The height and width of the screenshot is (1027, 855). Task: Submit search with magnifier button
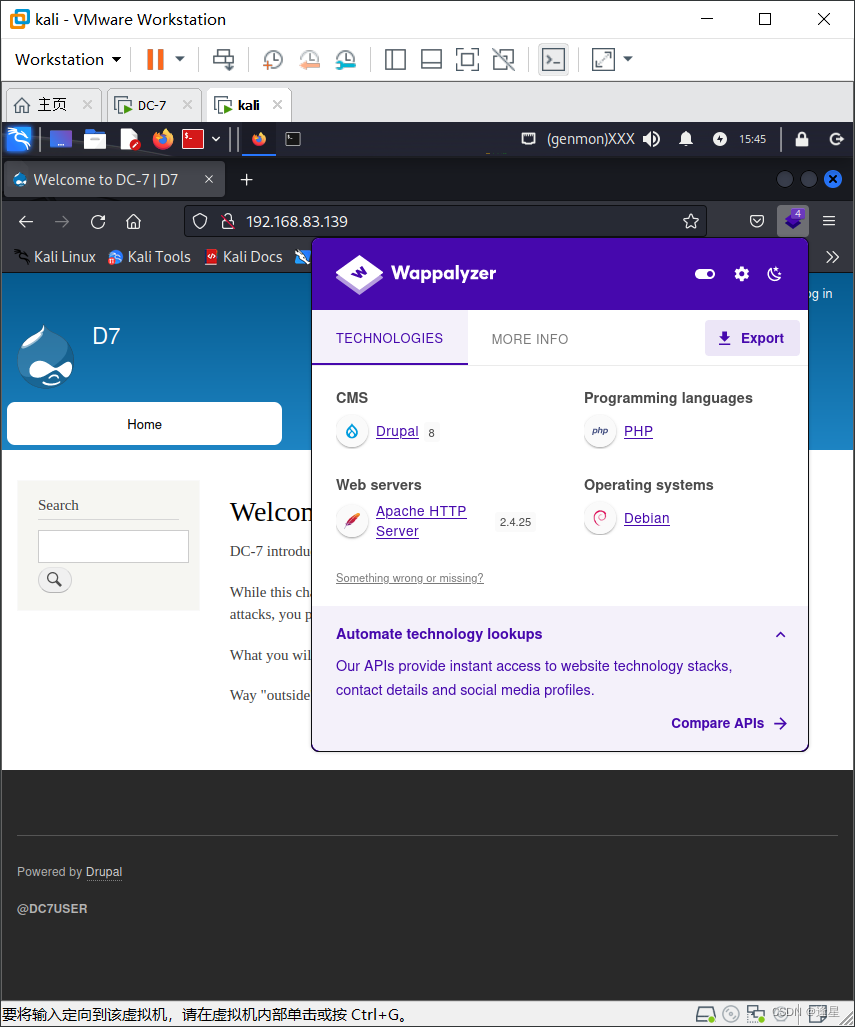pos(54,580)
